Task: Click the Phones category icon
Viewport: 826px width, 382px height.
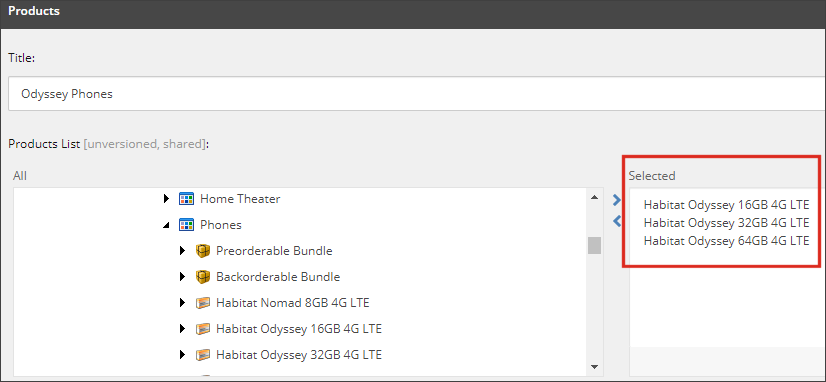Action: point(186,225)
